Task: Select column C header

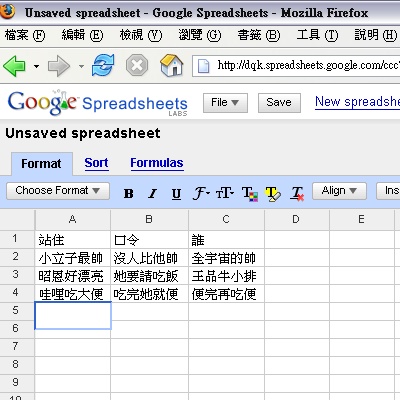Action: pyautogui.click(x=226, y=219)
